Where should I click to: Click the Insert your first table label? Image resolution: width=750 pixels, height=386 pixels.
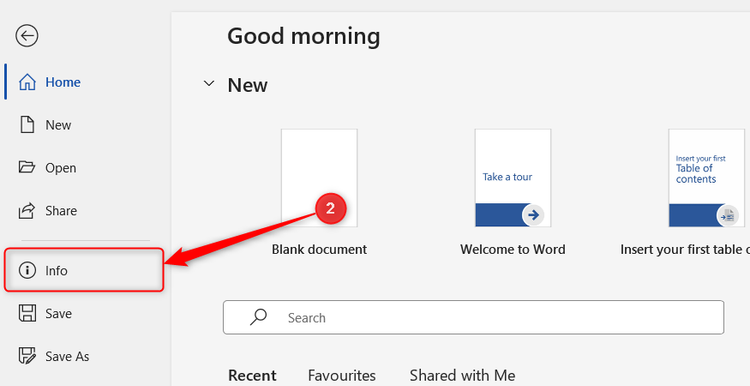pyautogui.click(x=685, y=249)
